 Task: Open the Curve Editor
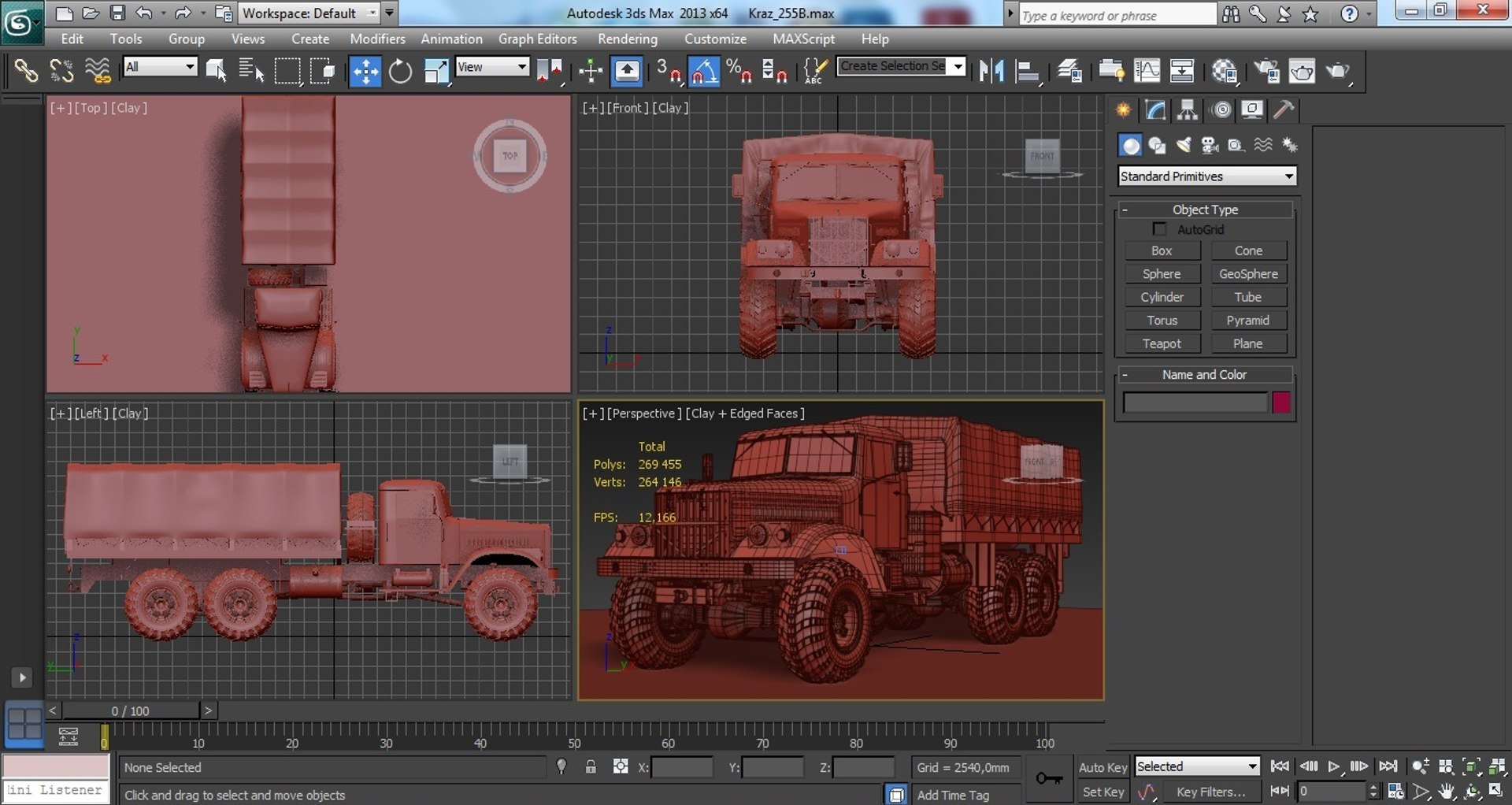pyautogui.click(x=1147, y=72)
